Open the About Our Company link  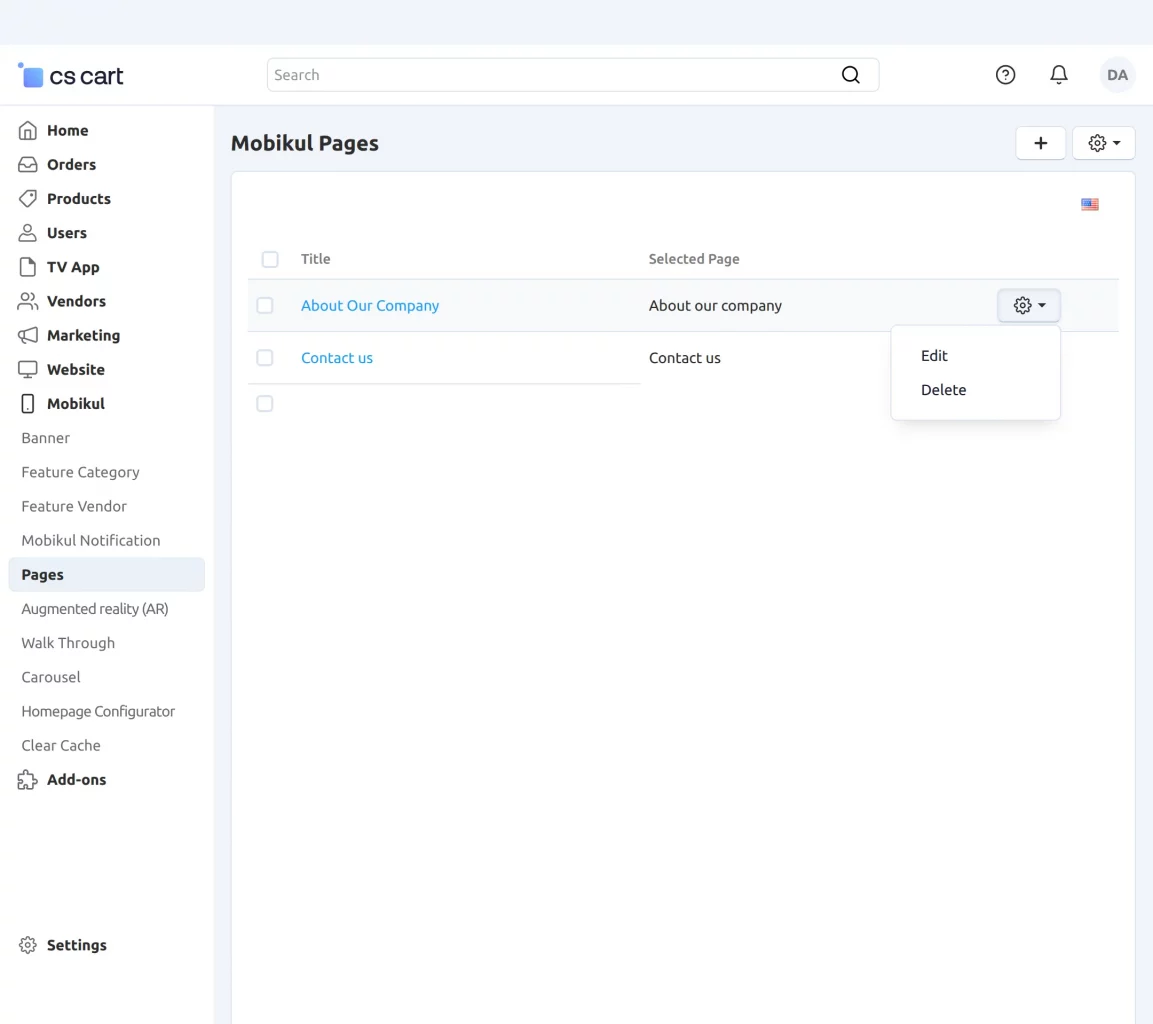click(370, 306)
